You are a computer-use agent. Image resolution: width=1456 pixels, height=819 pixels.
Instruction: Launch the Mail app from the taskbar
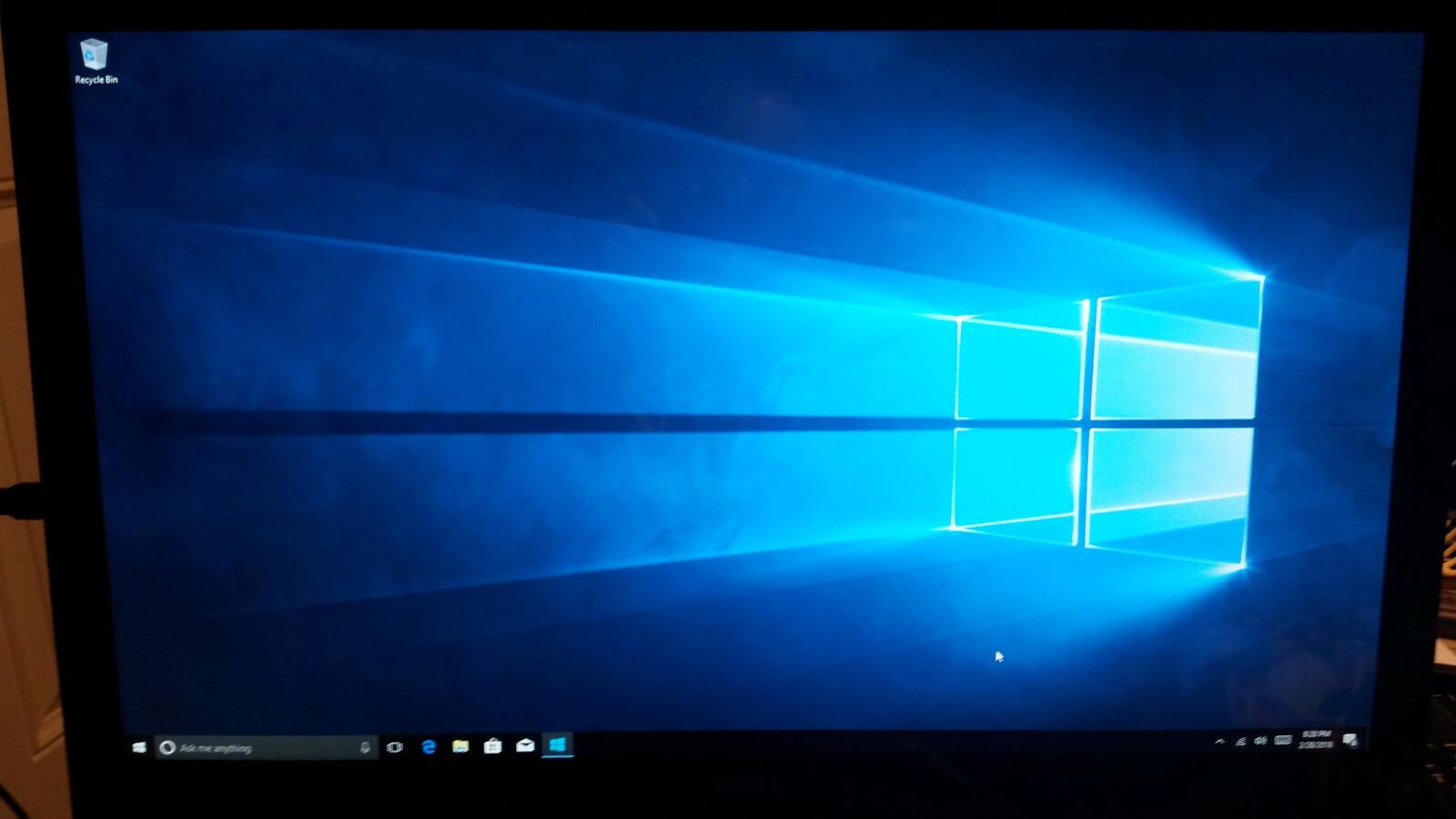click(526, 747)
